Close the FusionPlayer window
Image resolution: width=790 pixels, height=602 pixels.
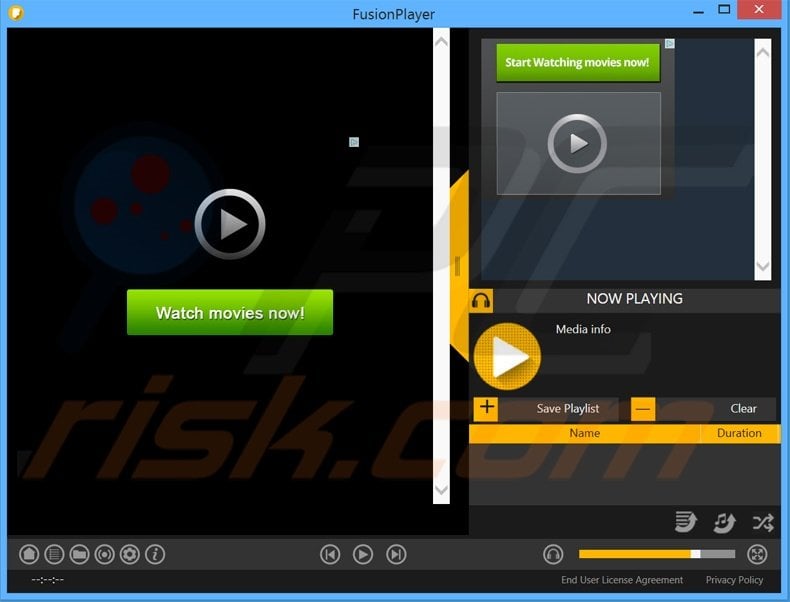[x=759, y=10]
